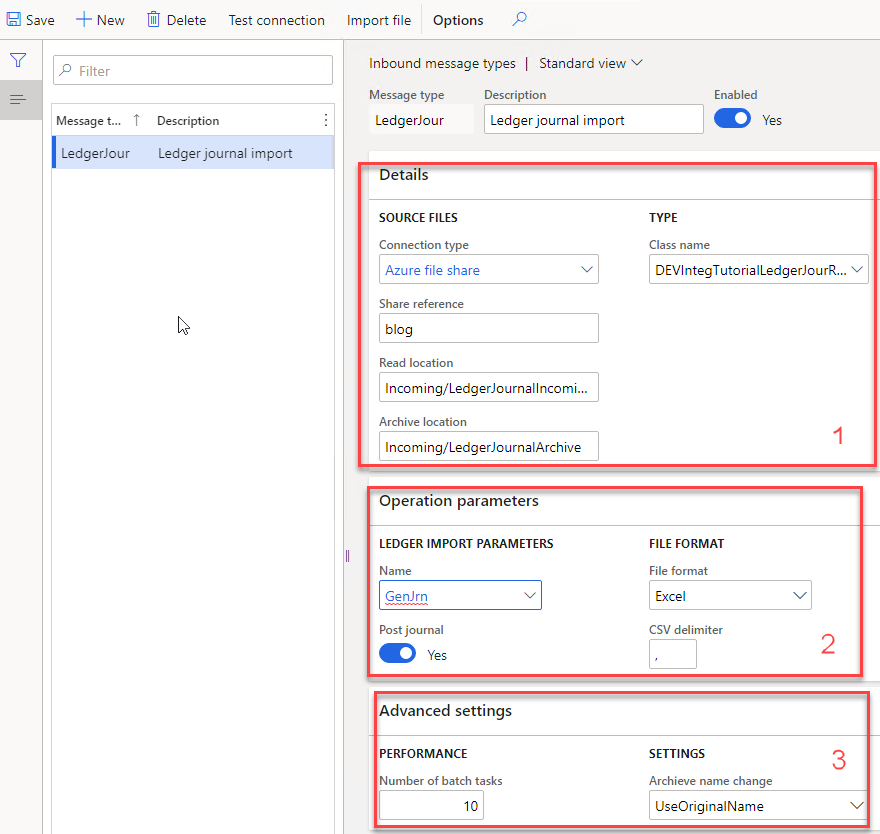Click the Save disk icon
880x834 pixels.
coord(13,20)
